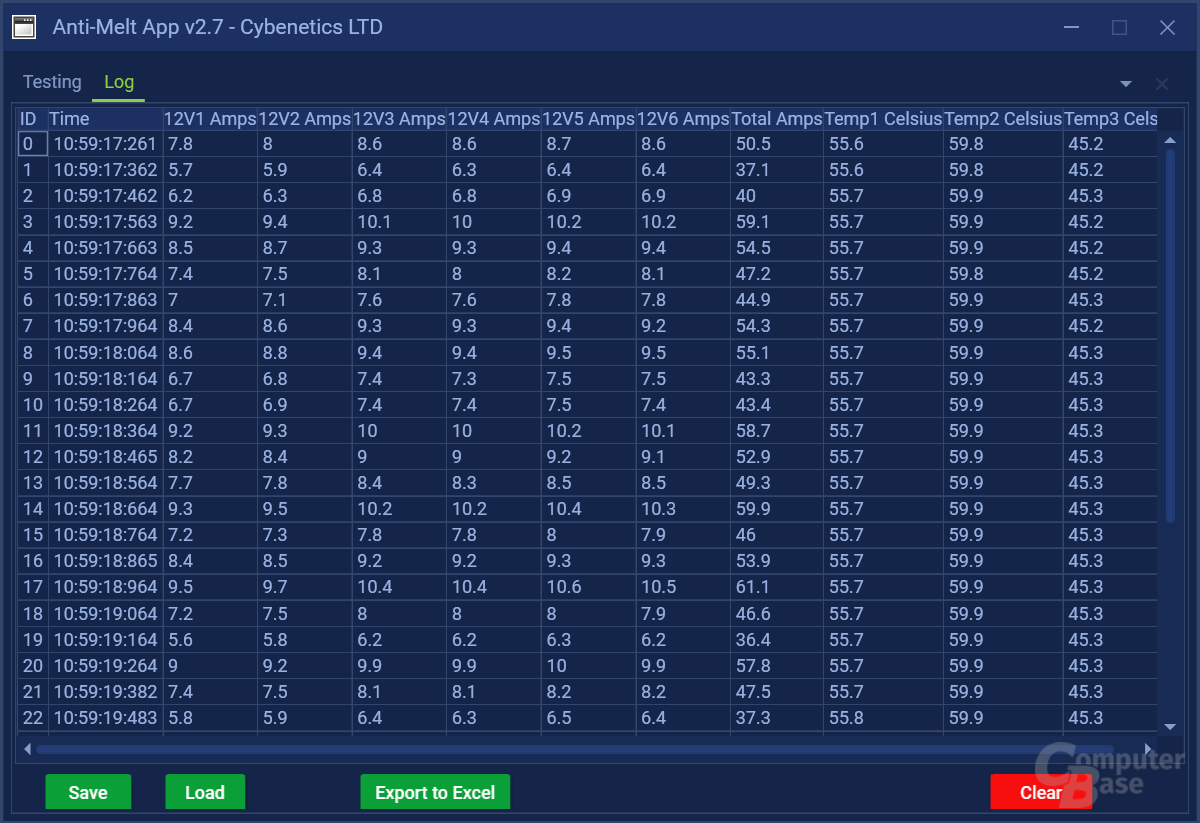The width and height of the screenshot is (1200, 823).
Task: Select Total Amps cell 59.9
Action: tap(777, 509)
